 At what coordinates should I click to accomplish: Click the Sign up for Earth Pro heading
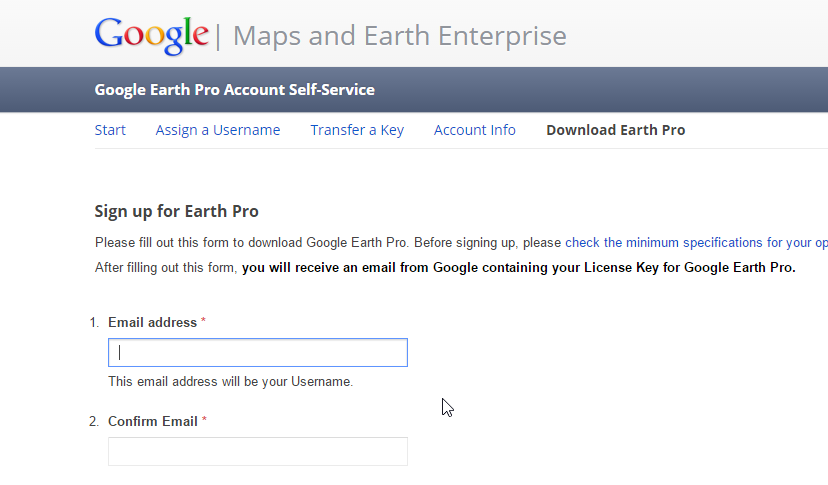(176, 211)
